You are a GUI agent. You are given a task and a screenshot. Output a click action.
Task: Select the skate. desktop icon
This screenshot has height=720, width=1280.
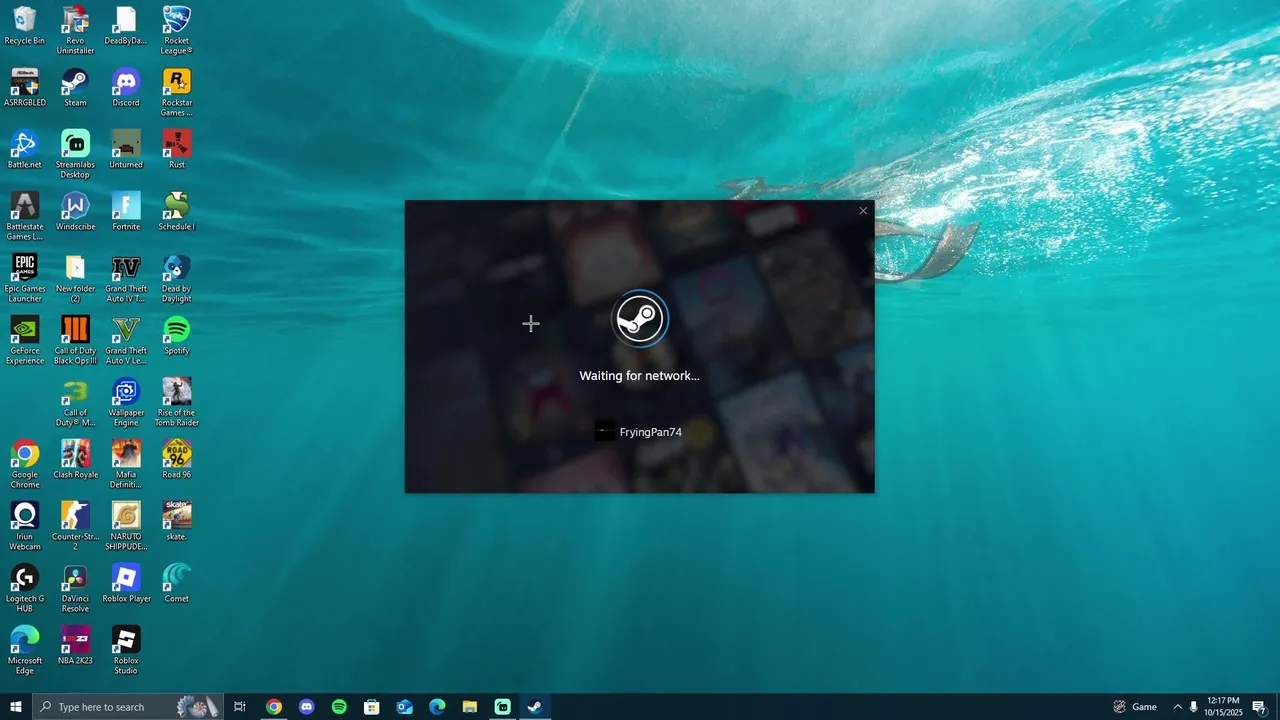(177, 522)
